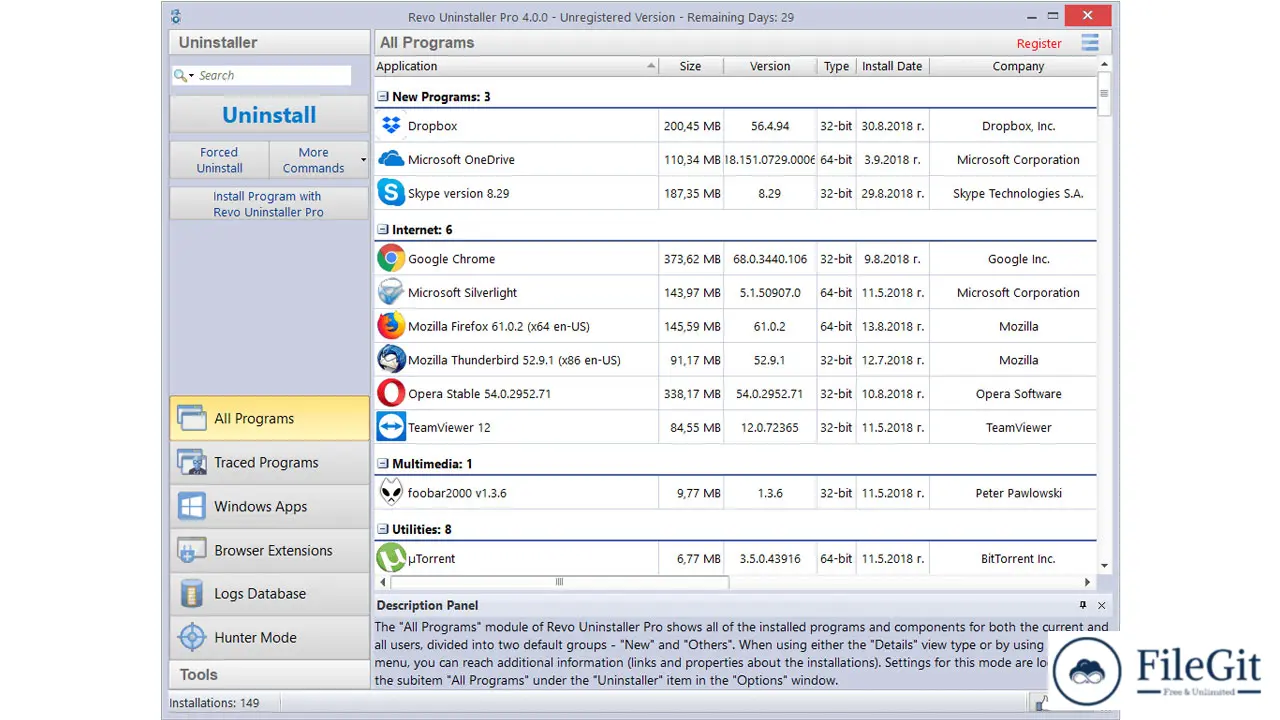Click the Hunter Mode crosshair icon
Viewport: 1280px width, 720px height.
(x=192, y=637)
